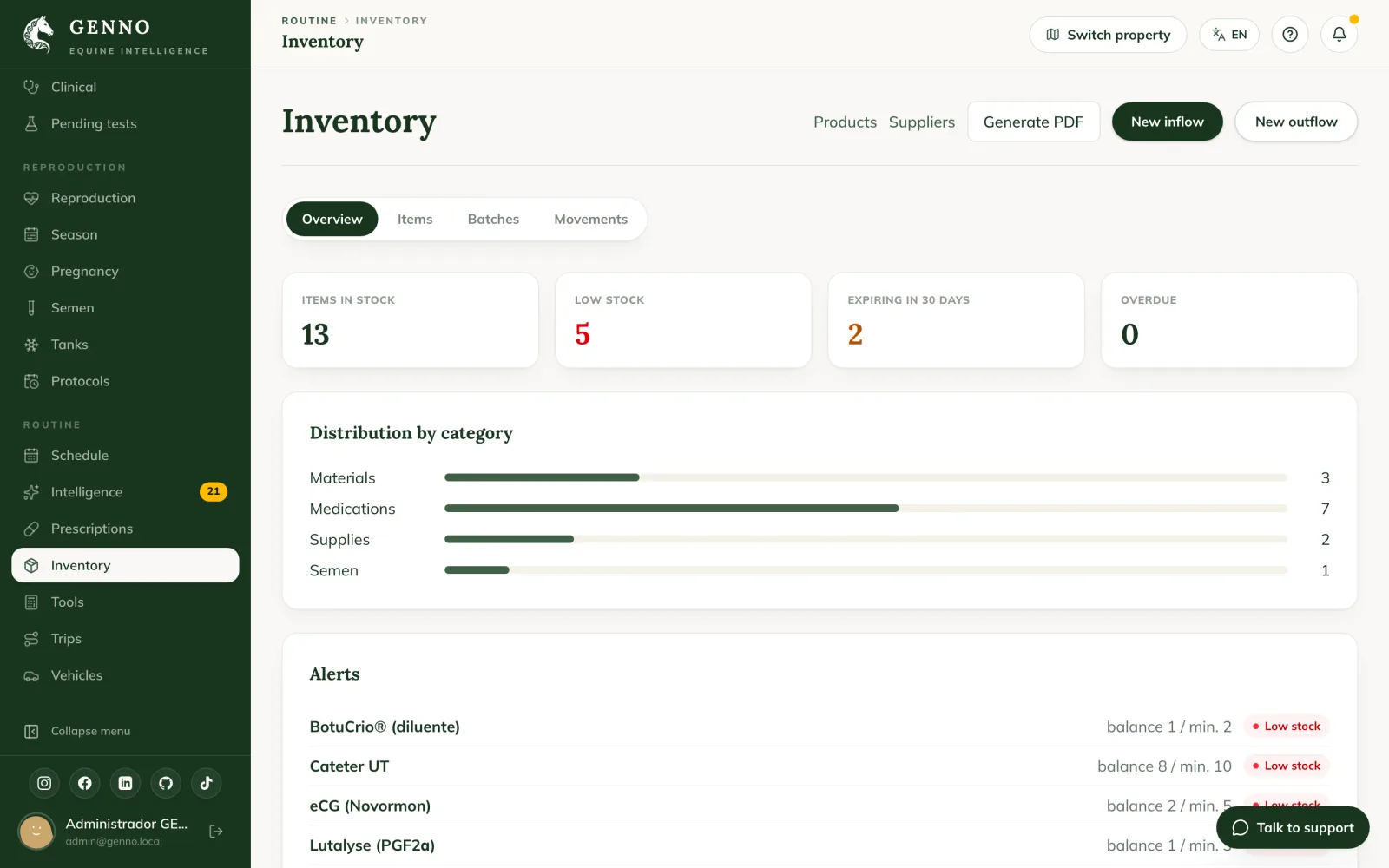Click the Semen distribution bar
The image size is (1389, 868).
point(866,570)
